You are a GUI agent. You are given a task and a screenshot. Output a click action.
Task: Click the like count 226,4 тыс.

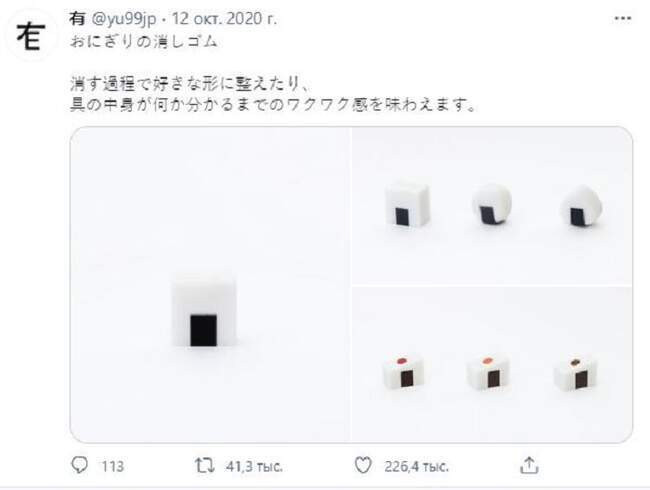[x=416, y=467]
